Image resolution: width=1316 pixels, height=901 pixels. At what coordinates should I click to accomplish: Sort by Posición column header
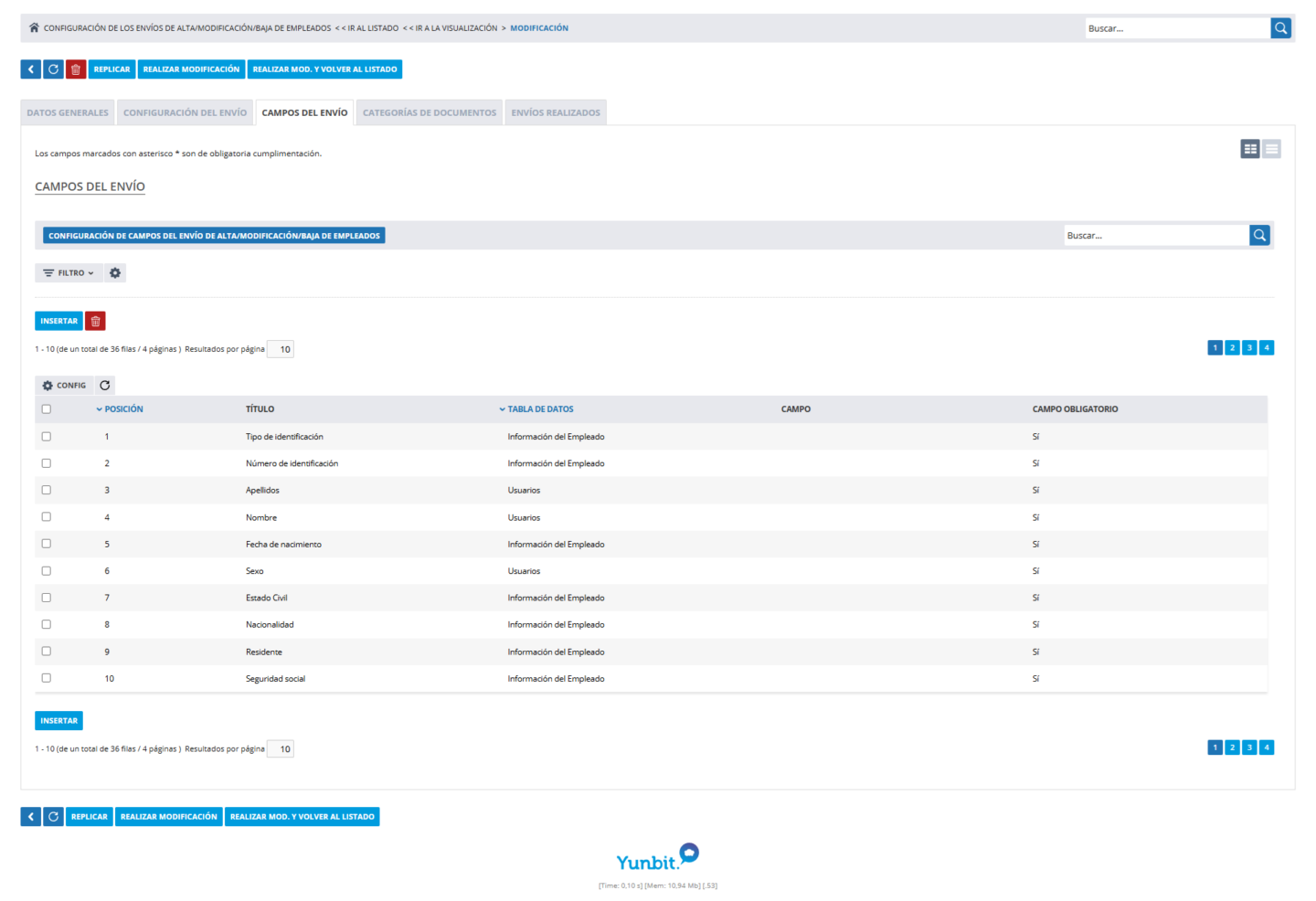[x=123, y=409]
